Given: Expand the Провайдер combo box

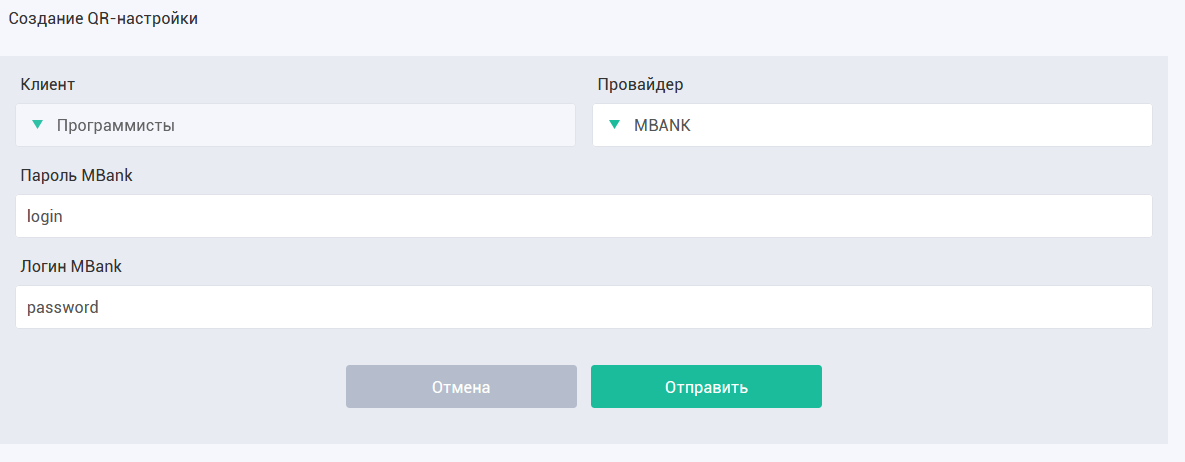Looking at the screenshot, I should click(872, 125).
